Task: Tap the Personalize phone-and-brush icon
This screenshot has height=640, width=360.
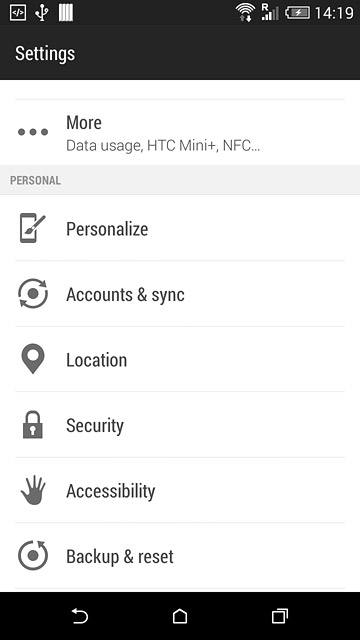Action: (x=33, y=228)
